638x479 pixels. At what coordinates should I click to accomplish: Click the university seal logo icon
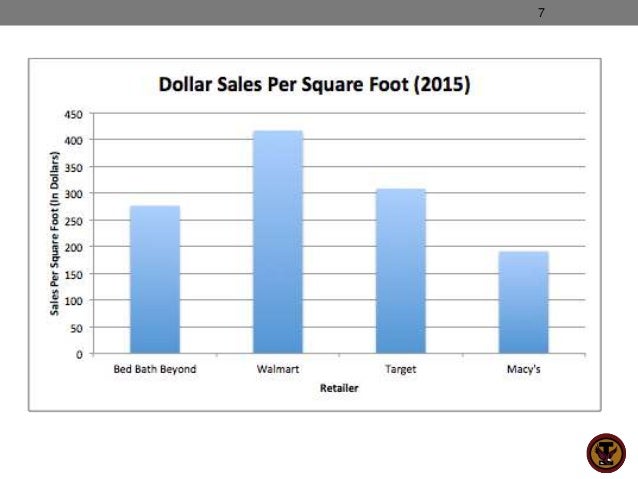pyautogui.click(x=606, y=453)
